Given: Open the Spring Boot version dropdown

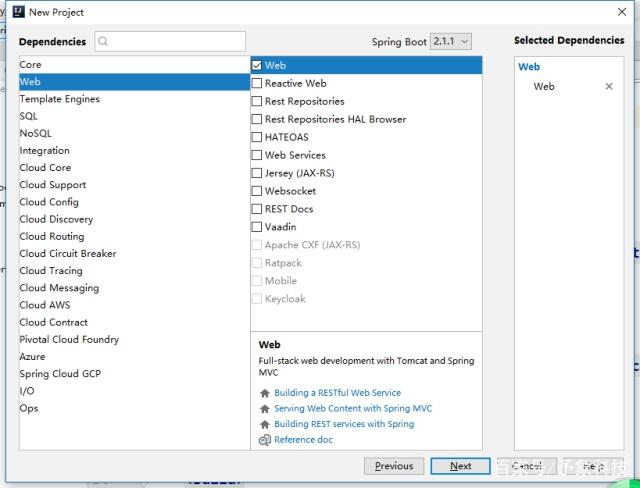Looking at the screenshot, I should click(451, 41).
